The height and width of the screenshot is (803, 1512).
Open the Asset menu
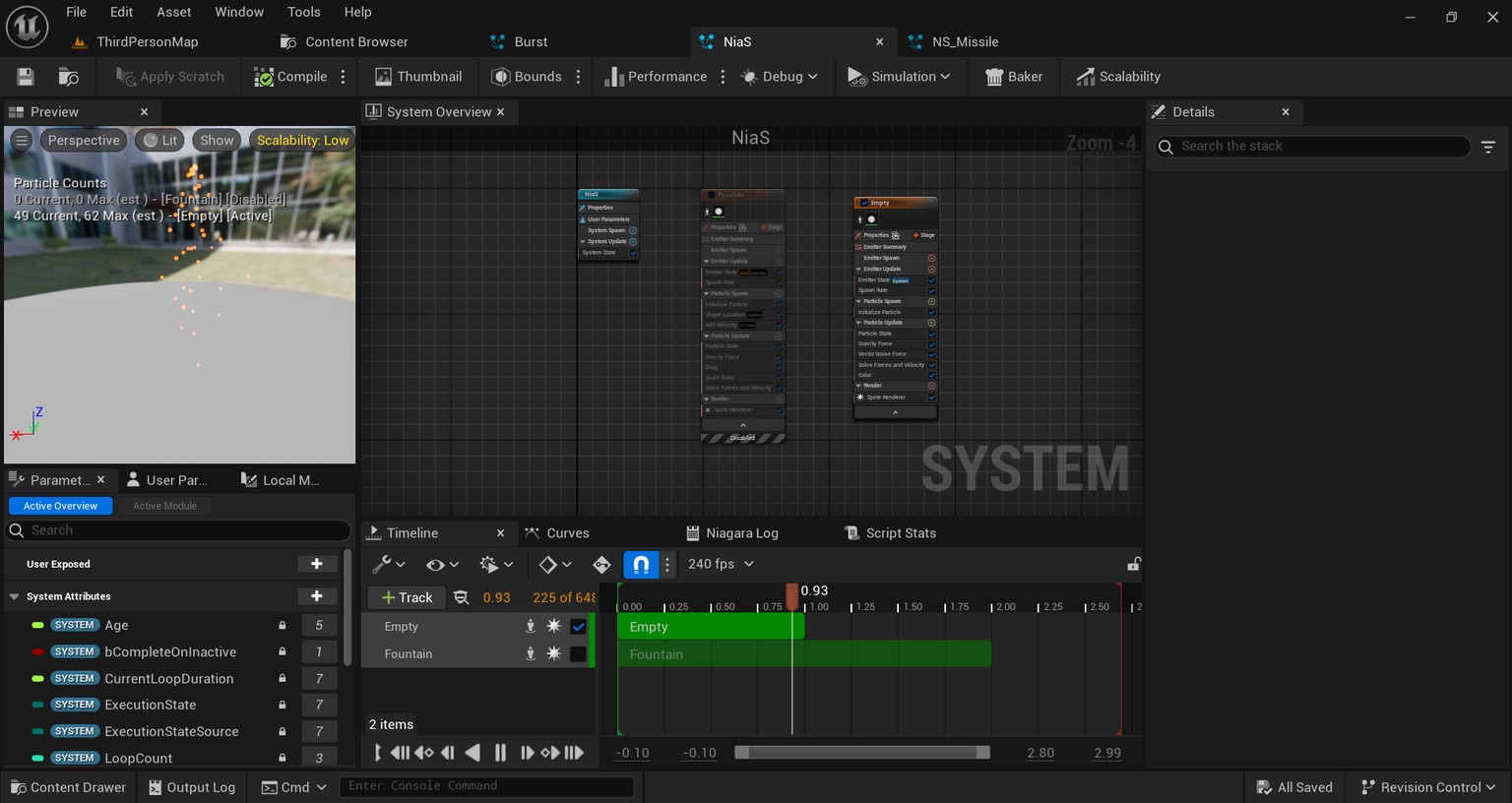pos(174,12)
